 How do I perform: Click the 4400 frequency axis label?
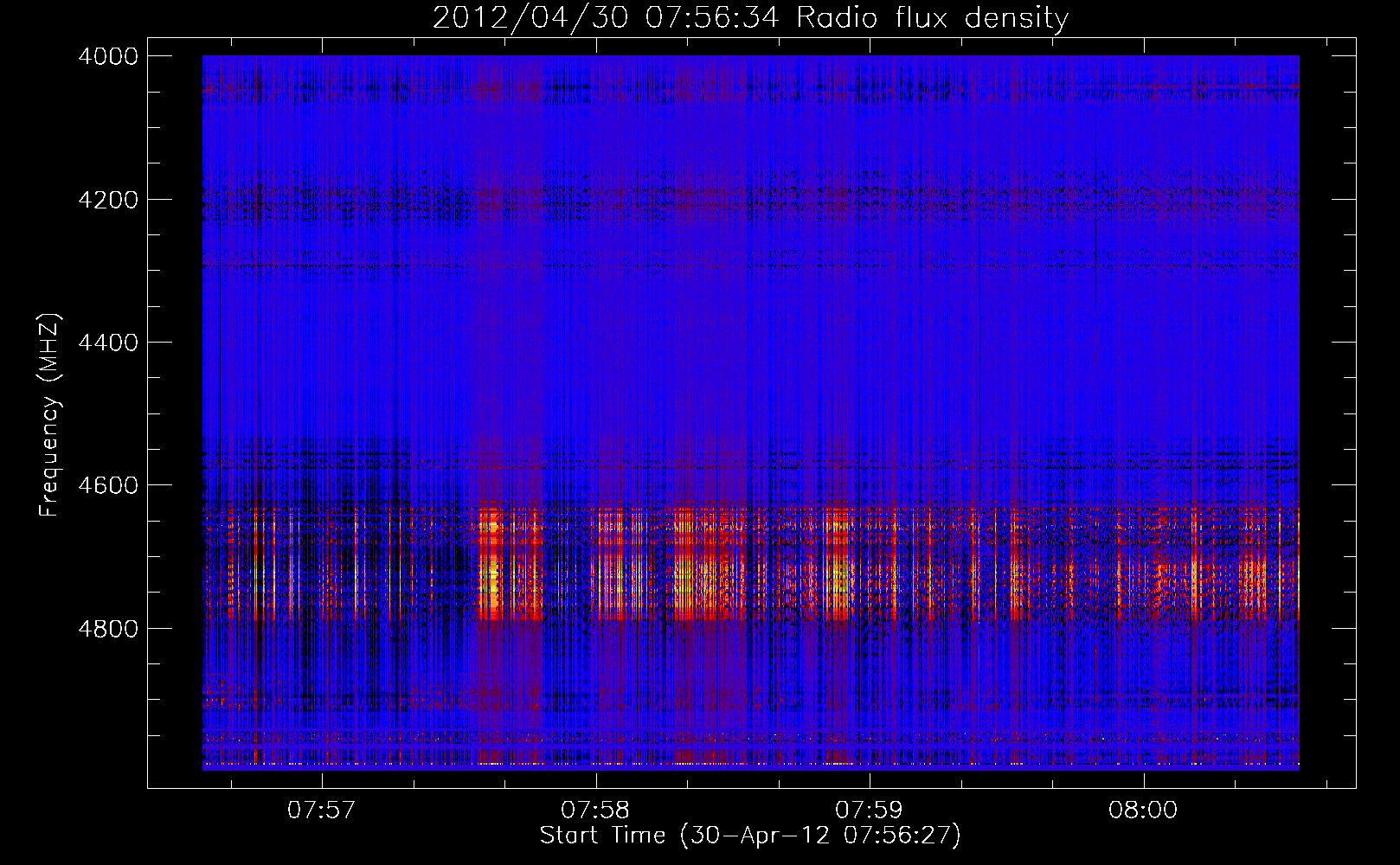pos(108,343)
